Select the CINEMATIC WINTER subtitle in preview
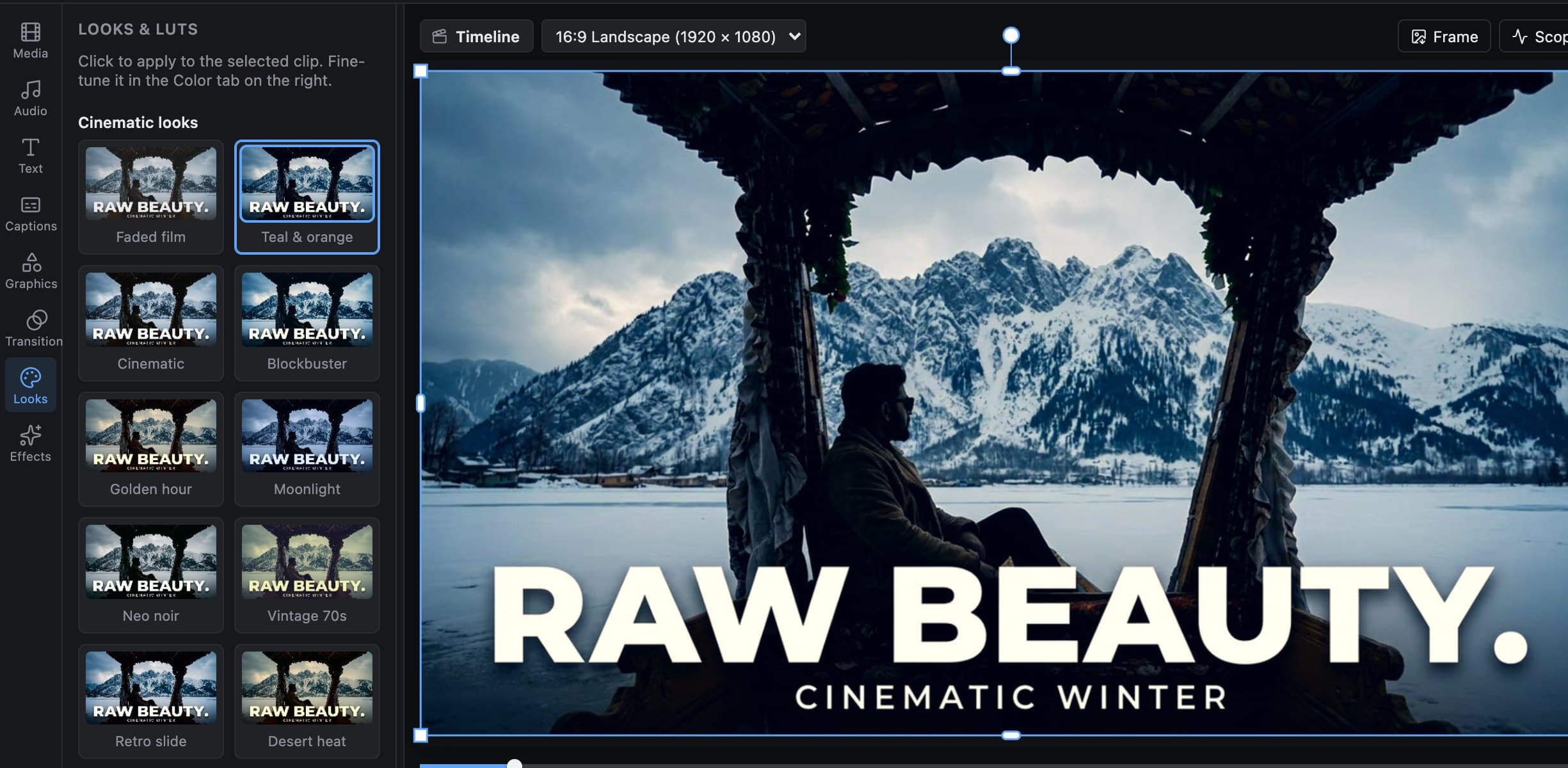 click(1010, 697)
